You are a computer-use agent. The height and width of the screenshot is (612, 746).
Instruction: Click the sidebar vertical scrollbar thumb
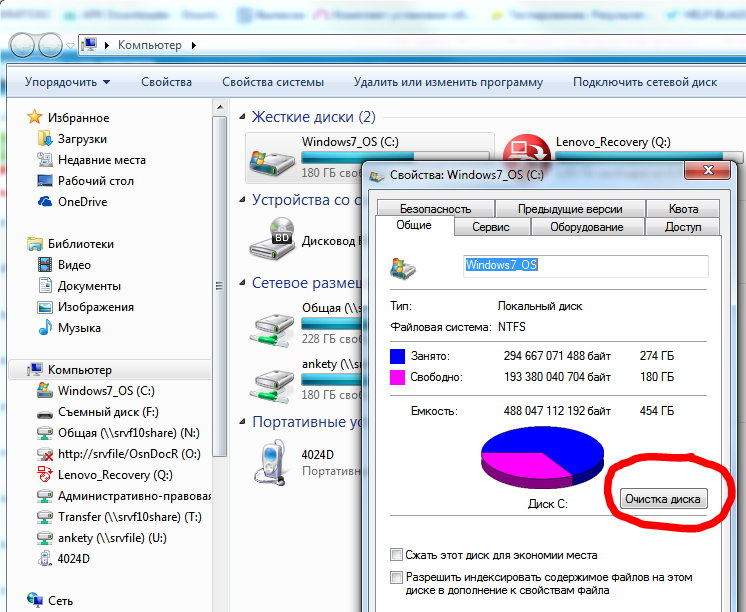(219, 286)
